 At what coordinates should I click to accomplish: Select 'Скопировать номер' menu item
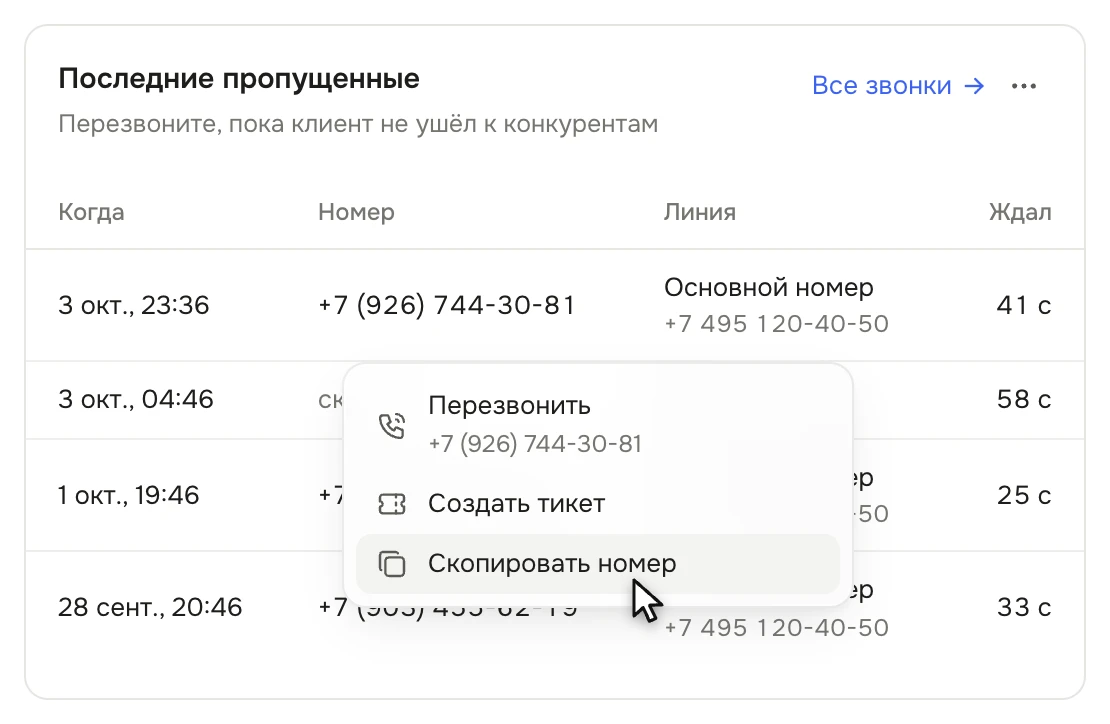click(597, 564)
